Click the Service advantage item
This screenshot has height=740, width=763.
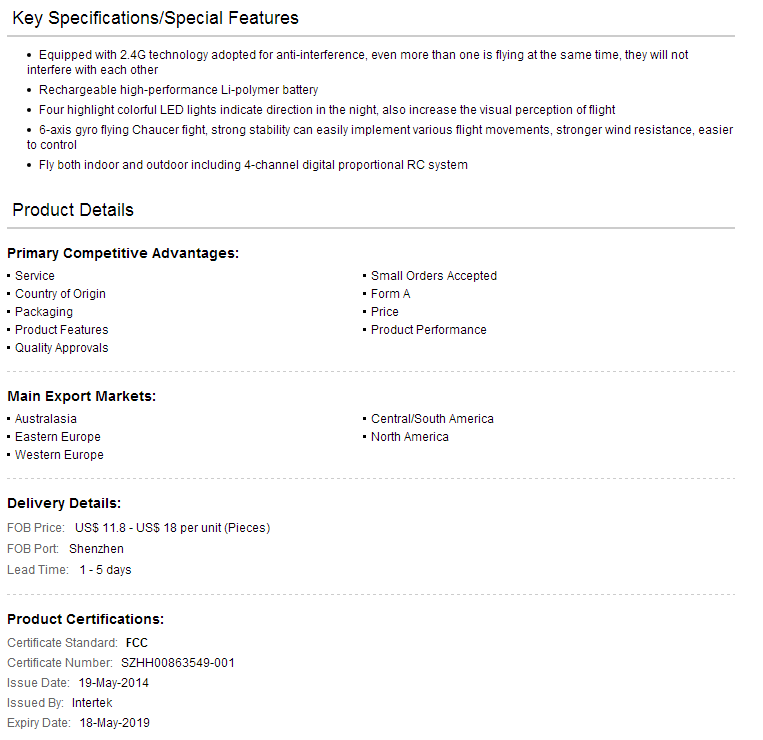pyautogui.click(x=35, y=275)
